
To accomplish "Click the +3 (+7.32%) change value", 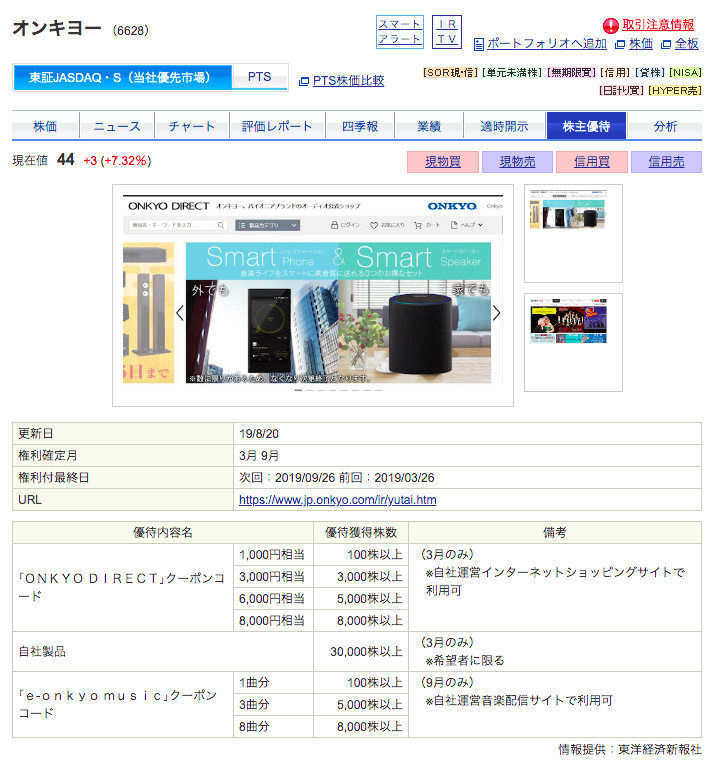I will 117,161.
